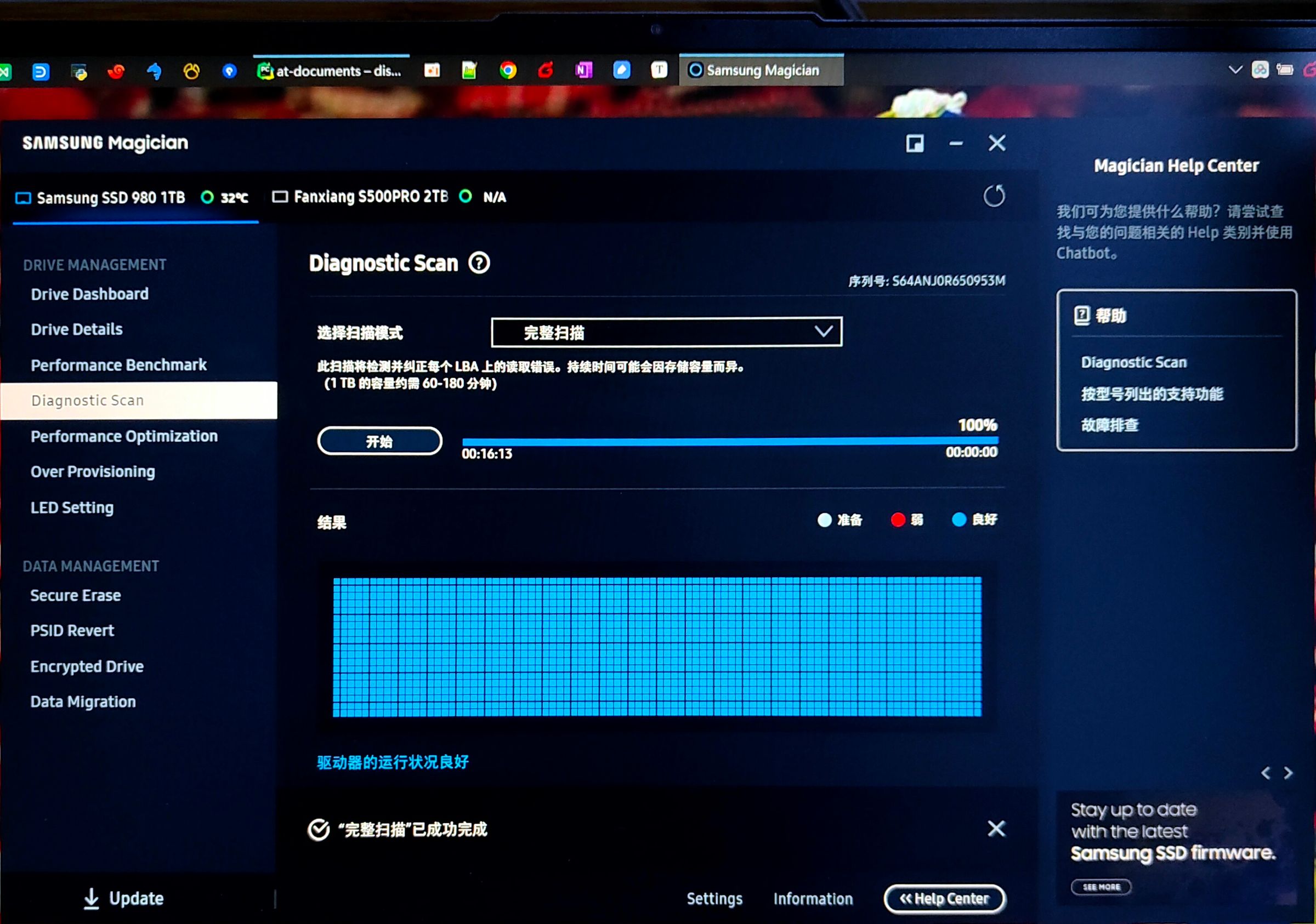This screenshot has height=924, width=1316.
Task: Click the pop-out window mode icon
Action: click(915, 143)
